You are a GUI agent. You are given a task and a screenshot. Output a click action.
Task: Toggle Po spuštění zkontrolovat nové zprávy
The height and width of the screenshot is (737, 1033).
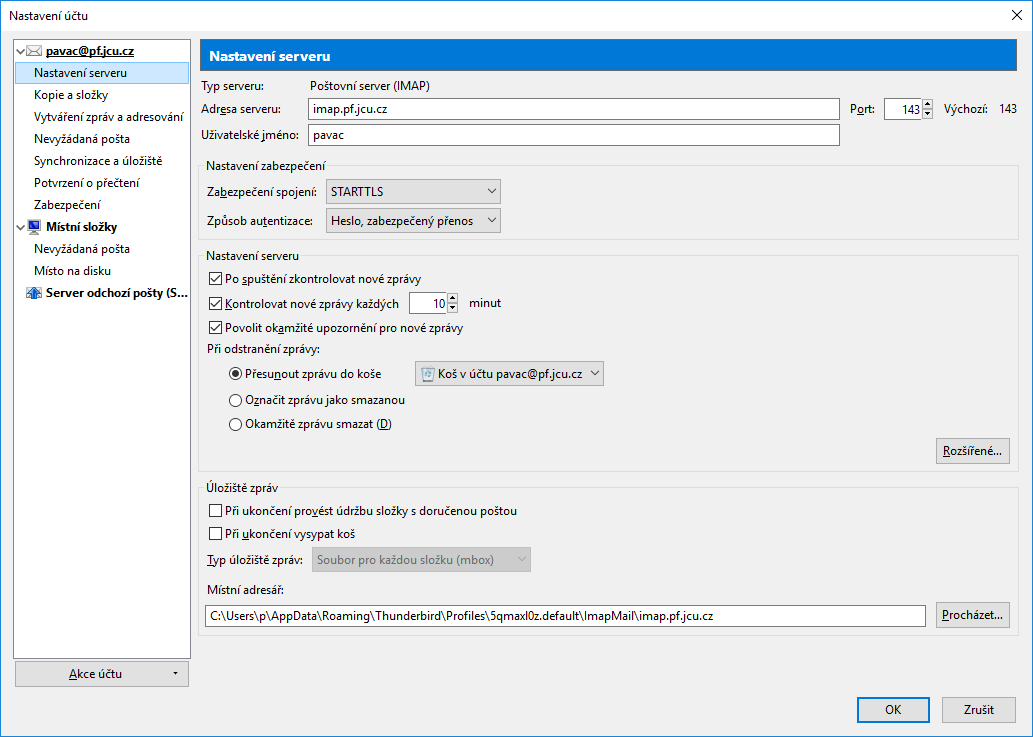tap(215, 279)
